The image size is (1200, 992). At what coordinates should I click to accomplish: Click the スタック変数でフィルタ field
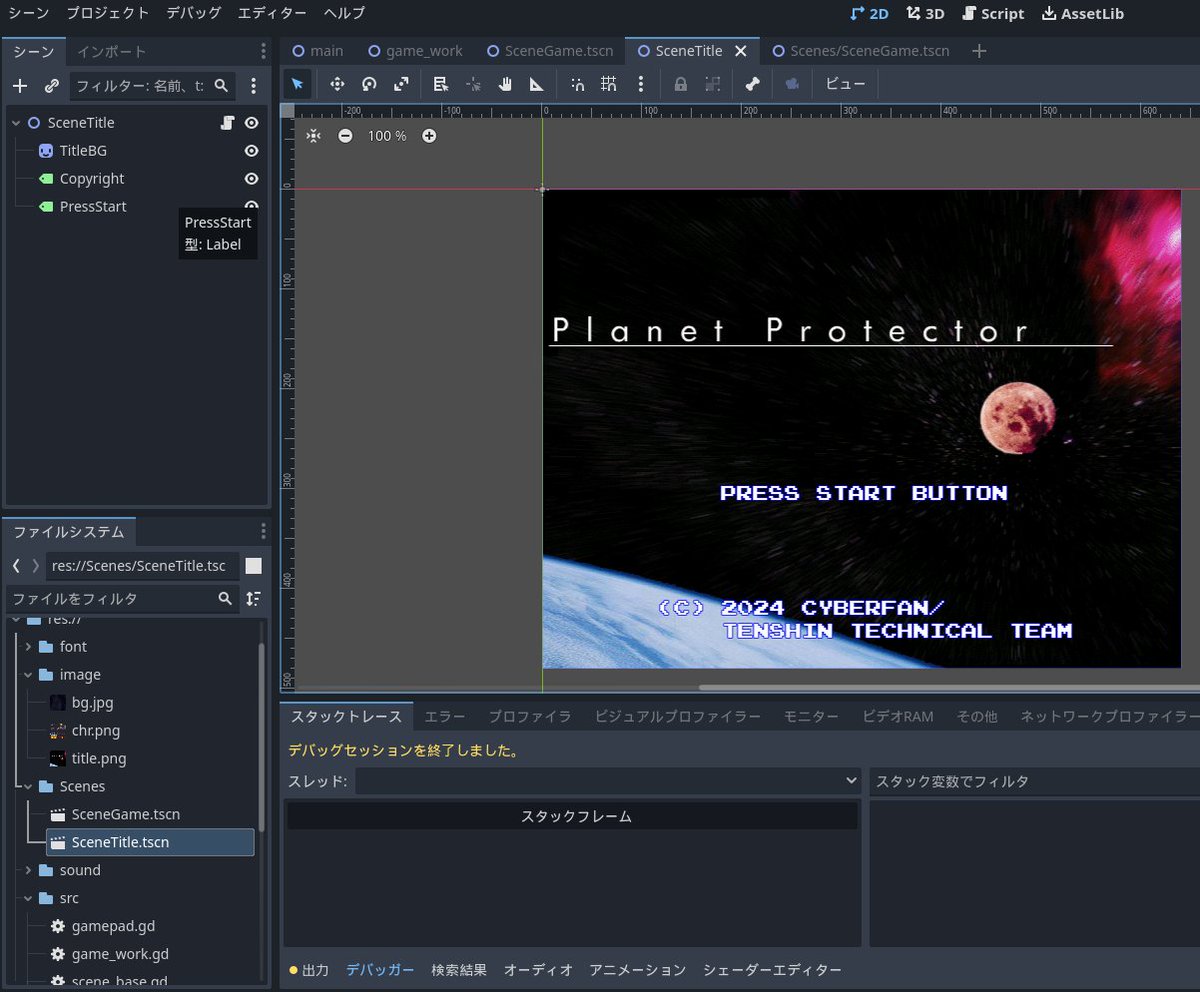click(x=1035, y=781)
